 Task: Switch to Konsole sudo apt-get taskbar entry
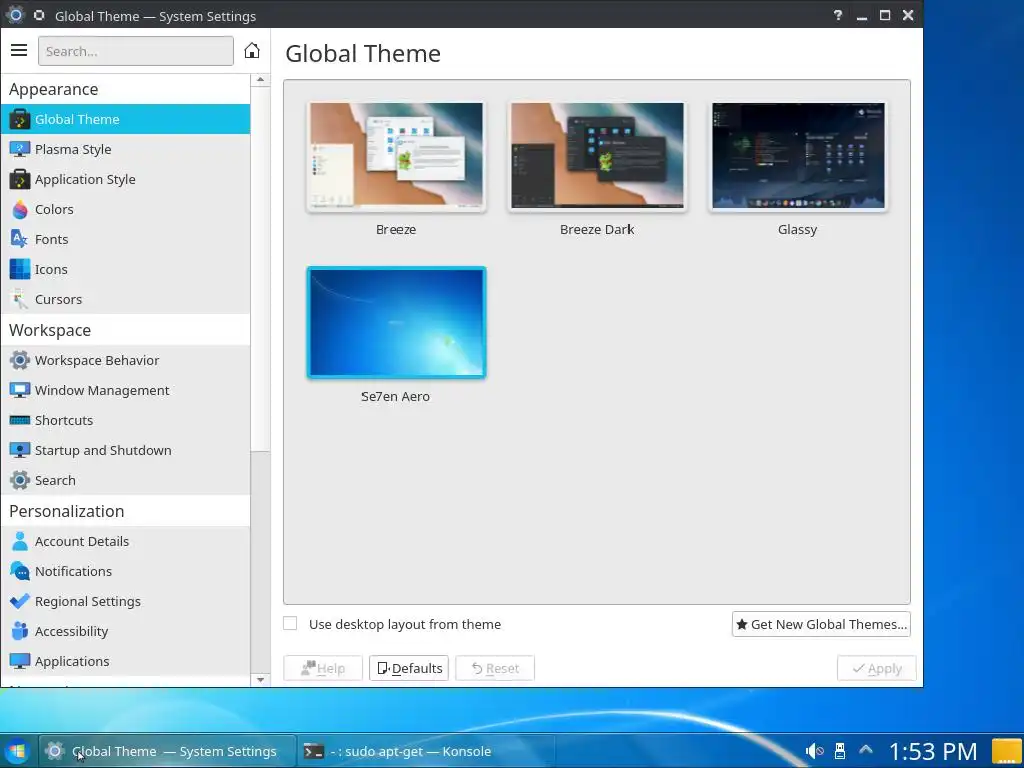[426, 751]
